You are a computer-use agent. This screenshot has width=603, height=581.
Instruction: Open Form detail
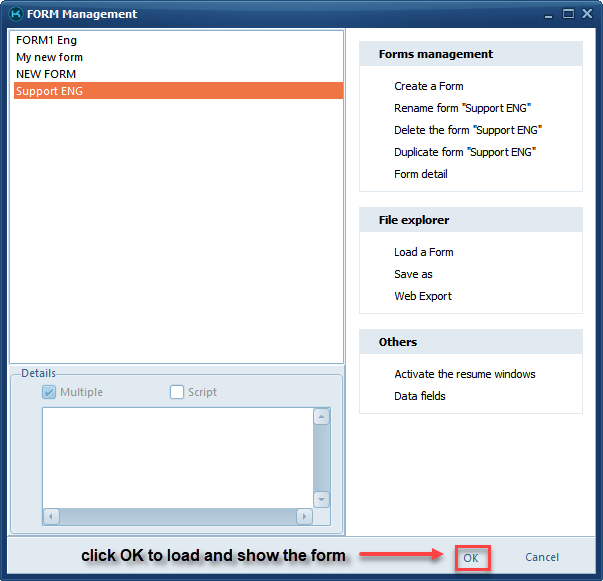[x=420, y=174]
